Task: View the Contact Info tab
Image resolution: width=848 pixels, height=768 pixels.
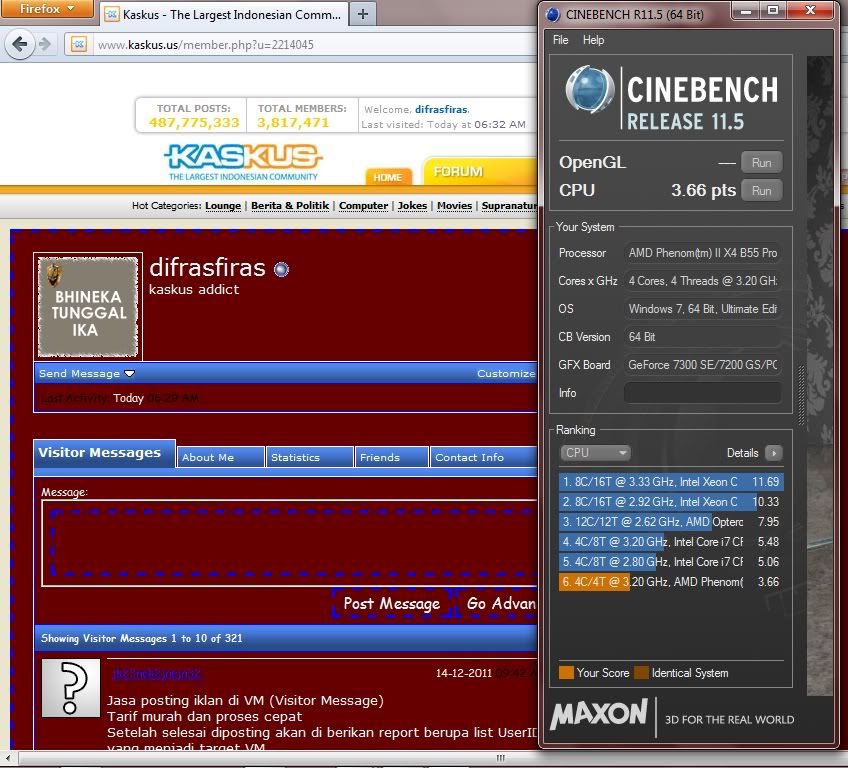Action: [483, 457]
